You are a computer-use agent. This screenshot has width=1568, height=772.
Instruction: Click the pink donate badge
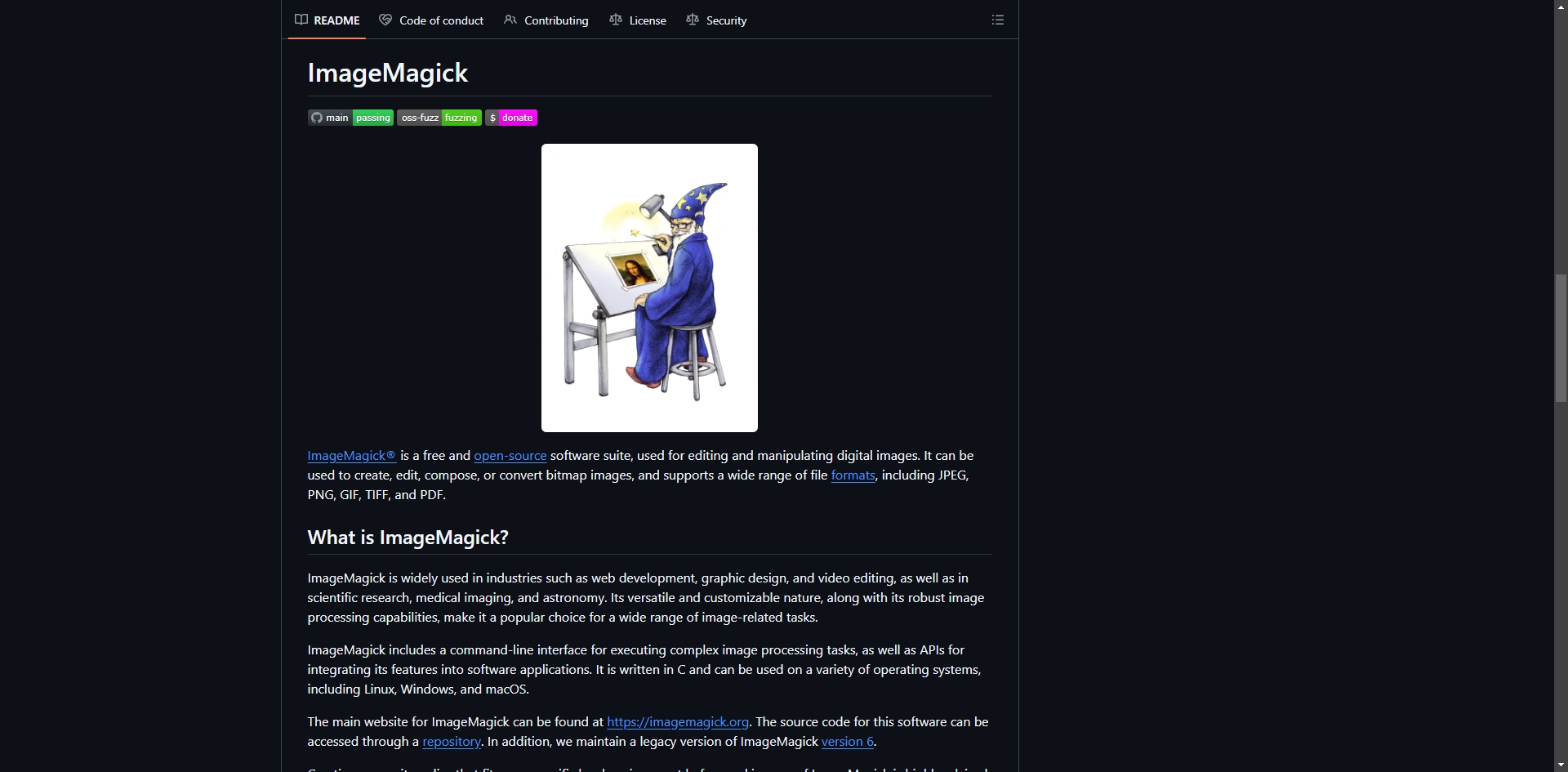pos(511,118)
